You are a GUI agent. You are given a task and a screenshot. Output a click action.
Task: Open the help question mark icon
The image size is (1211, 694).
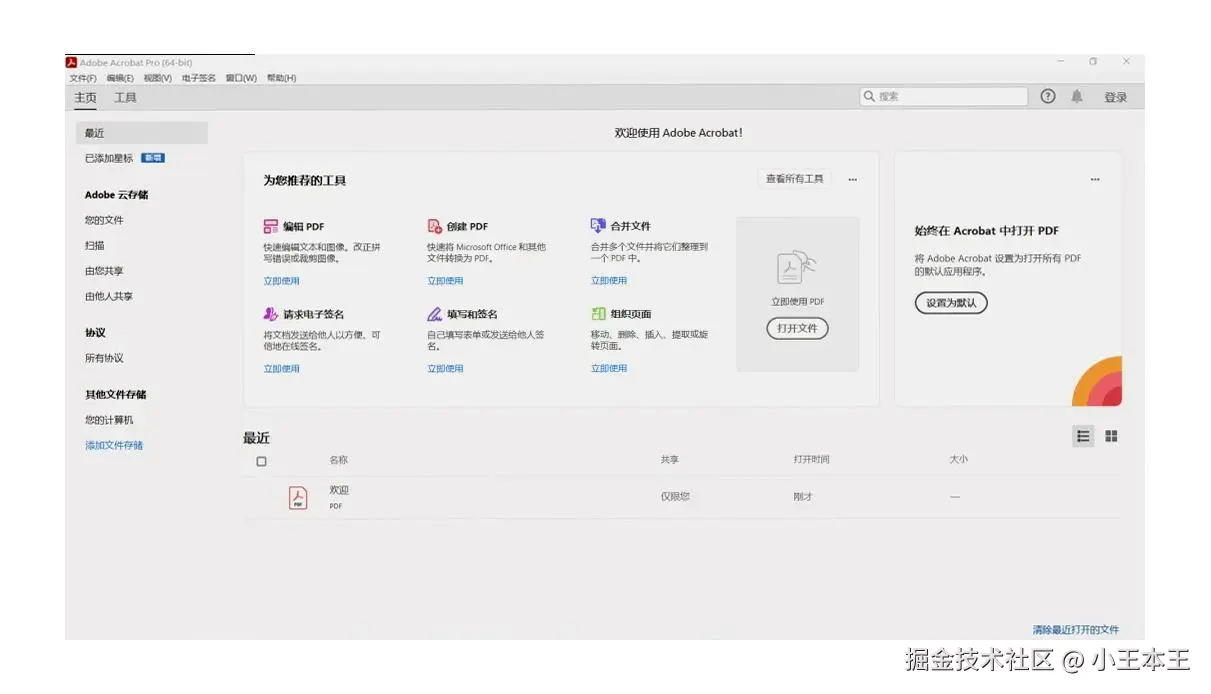coord(1047,96)
